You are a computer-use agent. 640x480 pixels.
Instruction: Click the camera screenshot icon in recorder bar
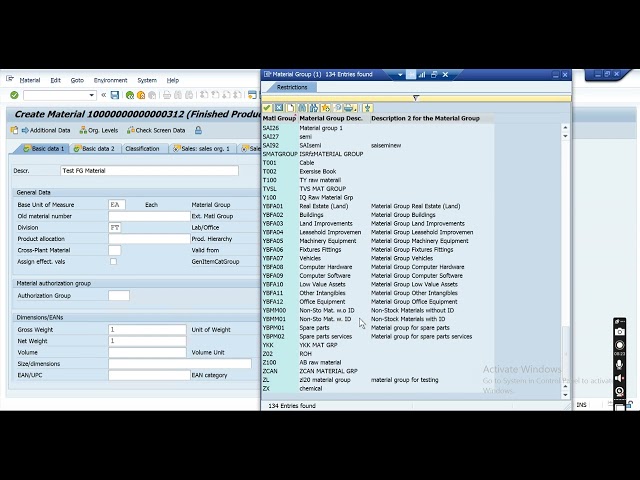620,332
